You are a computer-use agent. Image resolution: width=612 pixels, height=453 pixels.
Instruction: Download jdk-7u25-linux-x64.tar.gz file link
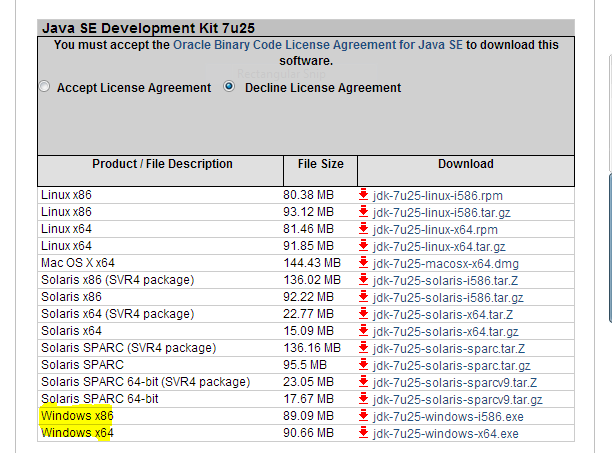439,247
